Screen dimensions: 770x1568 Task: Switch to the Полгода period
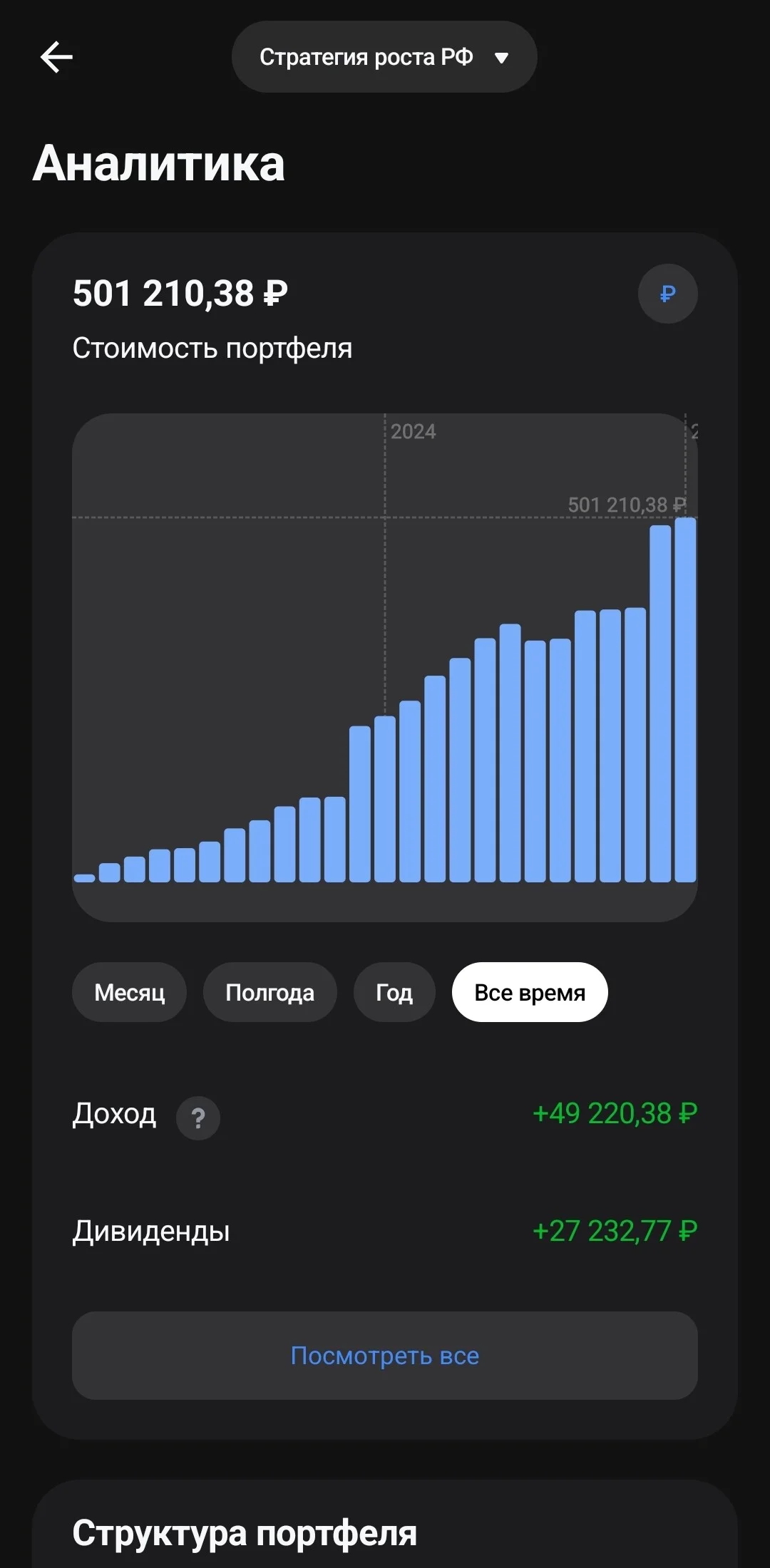(269, 992)
